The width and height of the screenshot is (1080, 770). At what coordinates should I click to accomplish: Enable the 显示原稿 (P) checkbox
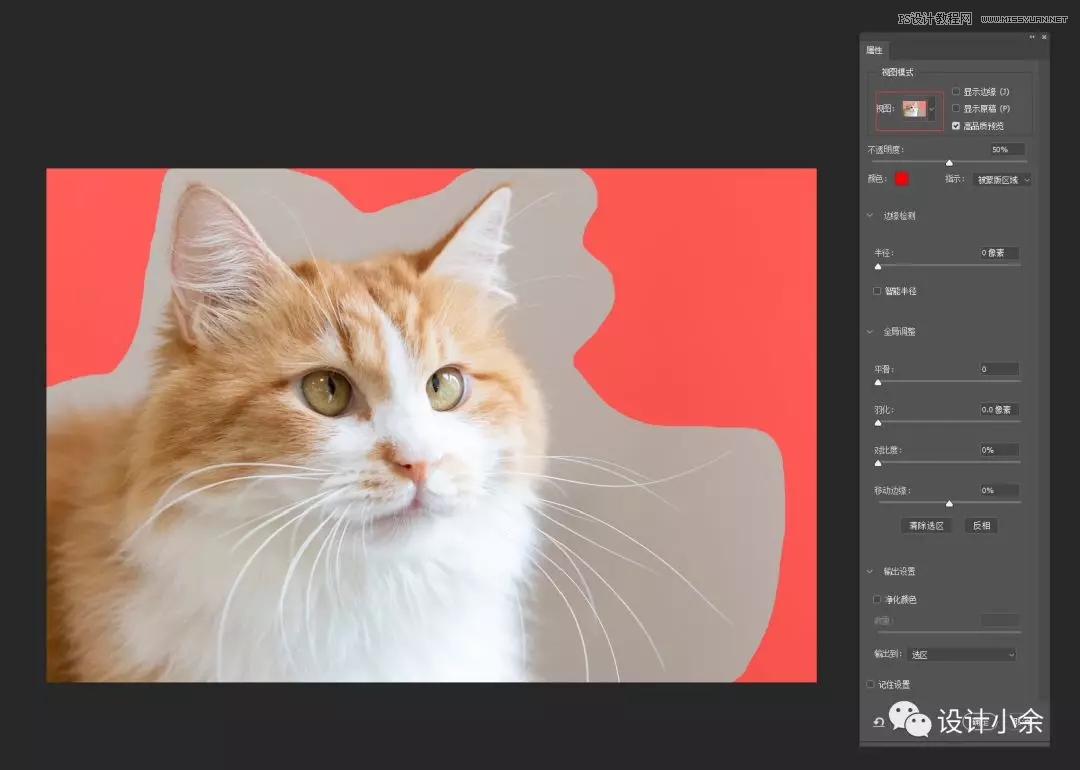coord(956,109)
